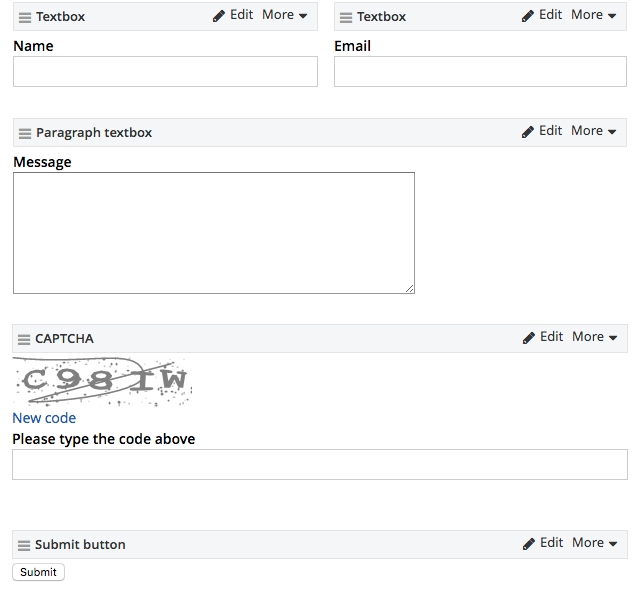This screenshot has width=639, height=596.
Task: Open More dropdown for Name Textbox
Action: pos(285,15)
